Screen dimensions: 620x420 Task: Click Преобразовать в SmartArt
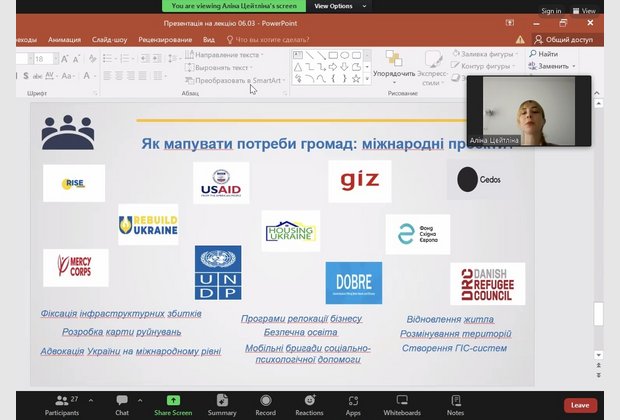click(235, 80)
